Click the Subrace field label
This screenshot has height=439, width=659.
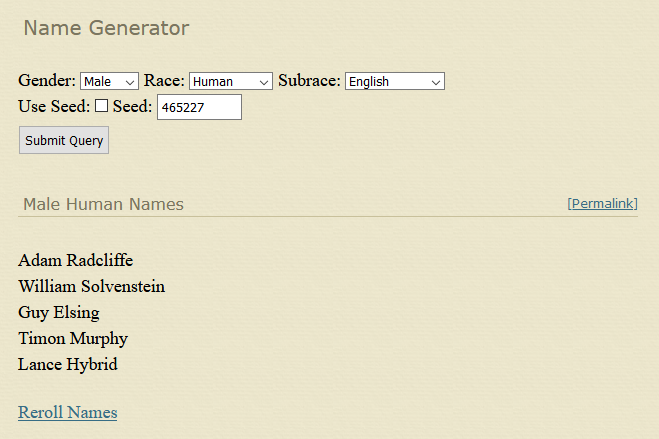pyautogui.click(x=309, y=81)
